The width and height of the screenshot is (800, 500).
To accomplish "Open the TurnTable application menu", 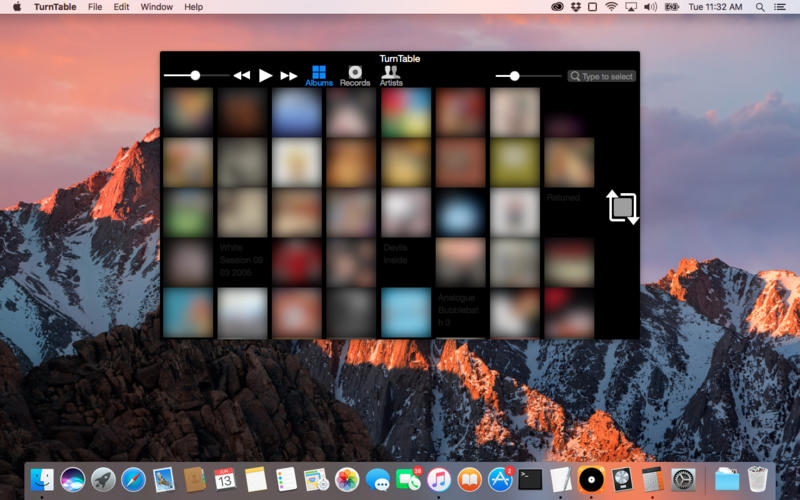I will (55, 7).
